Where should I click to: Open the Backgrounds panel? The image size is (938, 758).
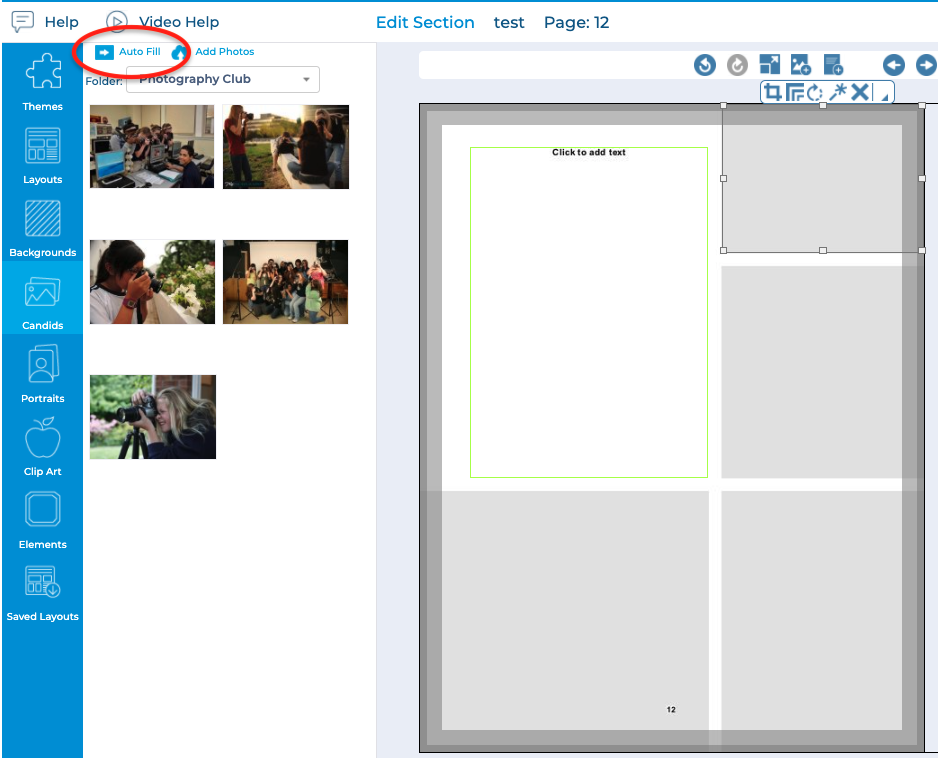[43, 228]
